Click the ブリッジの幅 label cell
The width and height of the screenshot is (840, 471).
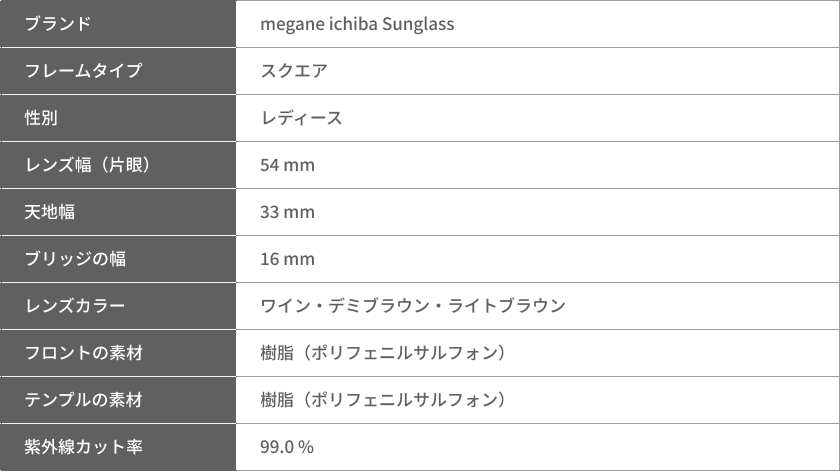(118, 259)
